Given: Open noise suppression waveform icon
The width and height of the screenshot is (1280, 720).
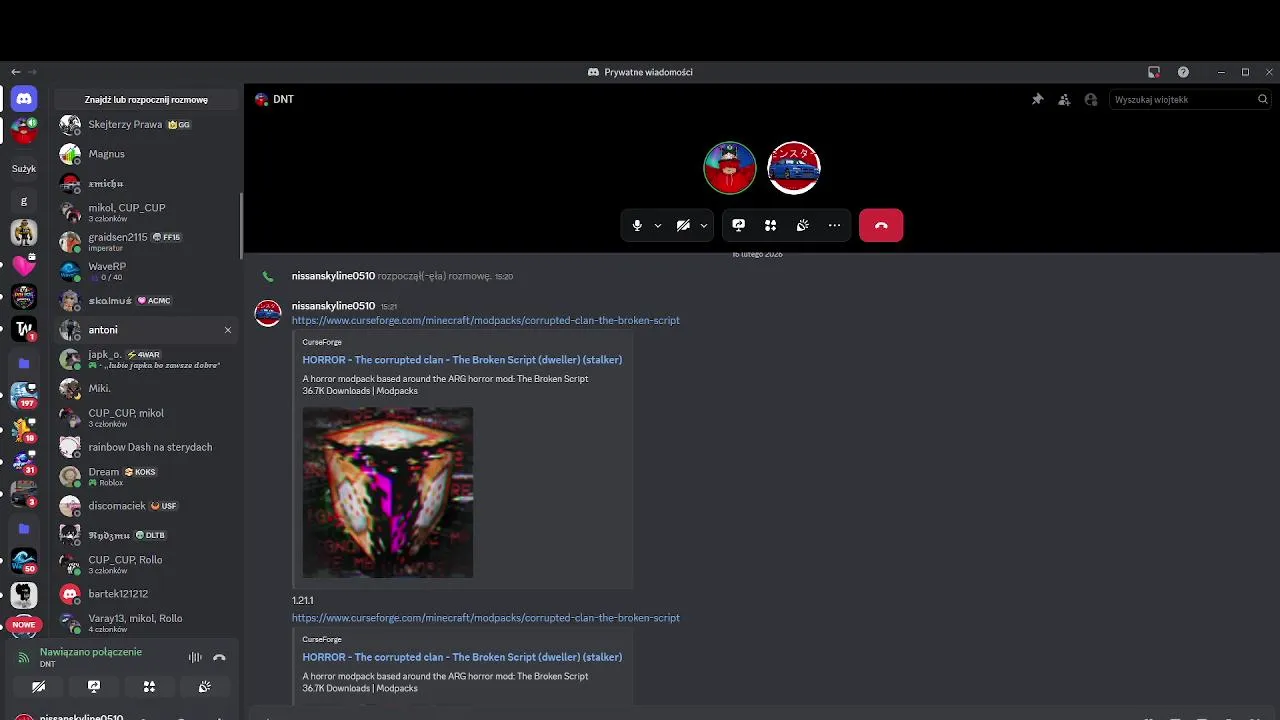Looking at the screenshot, I should point(195,657).
